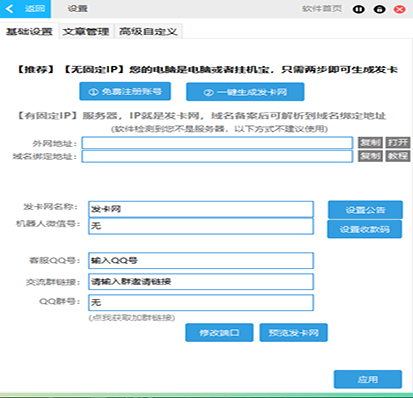The image size is (413, 398).
Task: Switch to the 基础设置 tab
Action: (29, 31)
